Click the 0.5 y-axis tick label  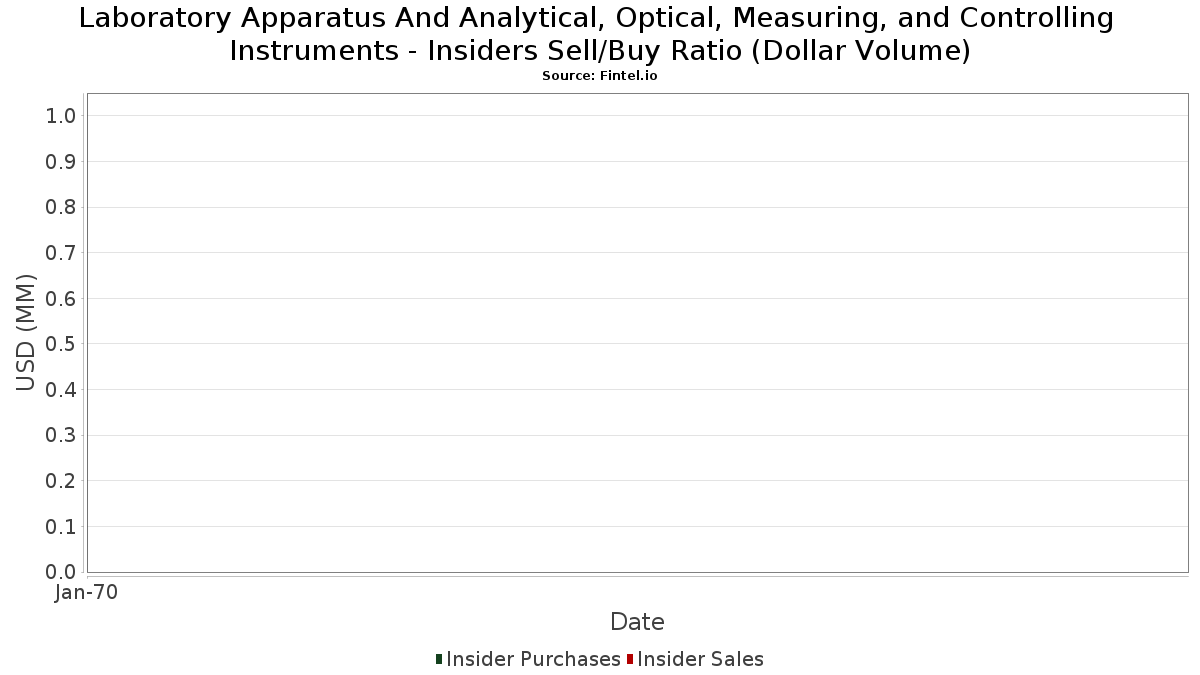pyautogui.click(x=61, y=344)
